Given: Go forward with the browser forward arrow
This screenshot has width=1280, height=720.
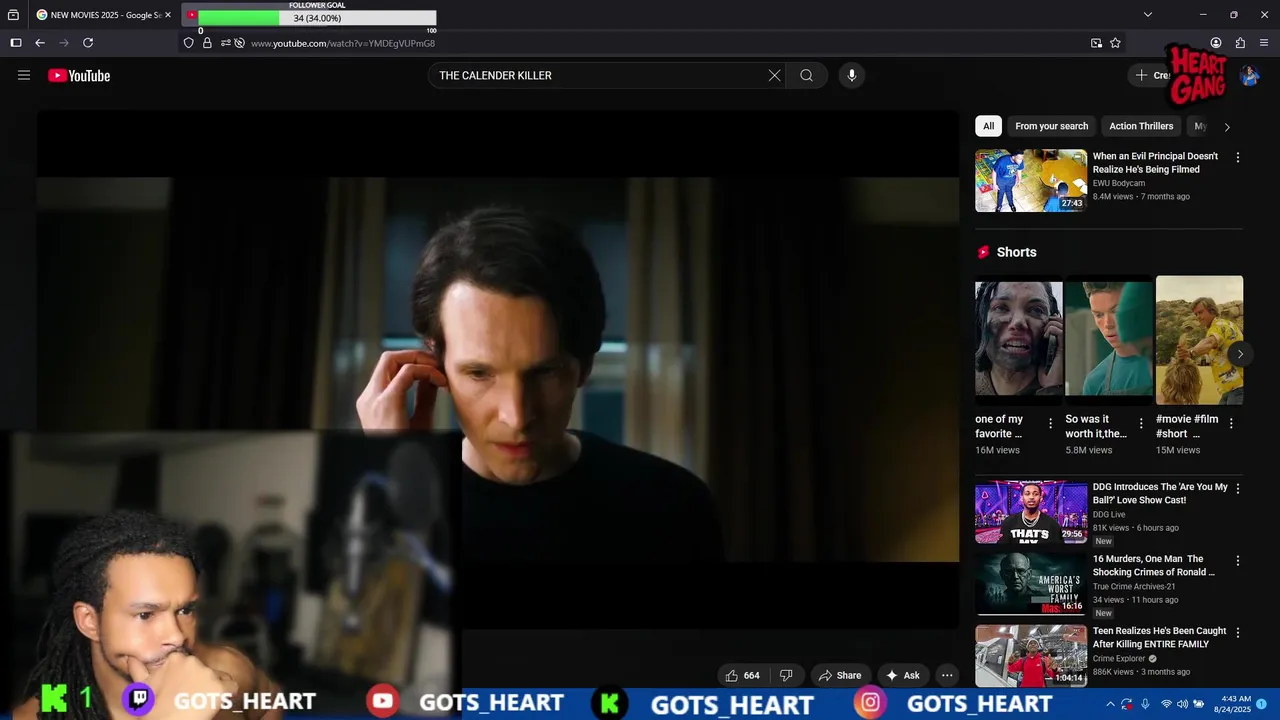Looking at the screenshot, I should 64,43.
